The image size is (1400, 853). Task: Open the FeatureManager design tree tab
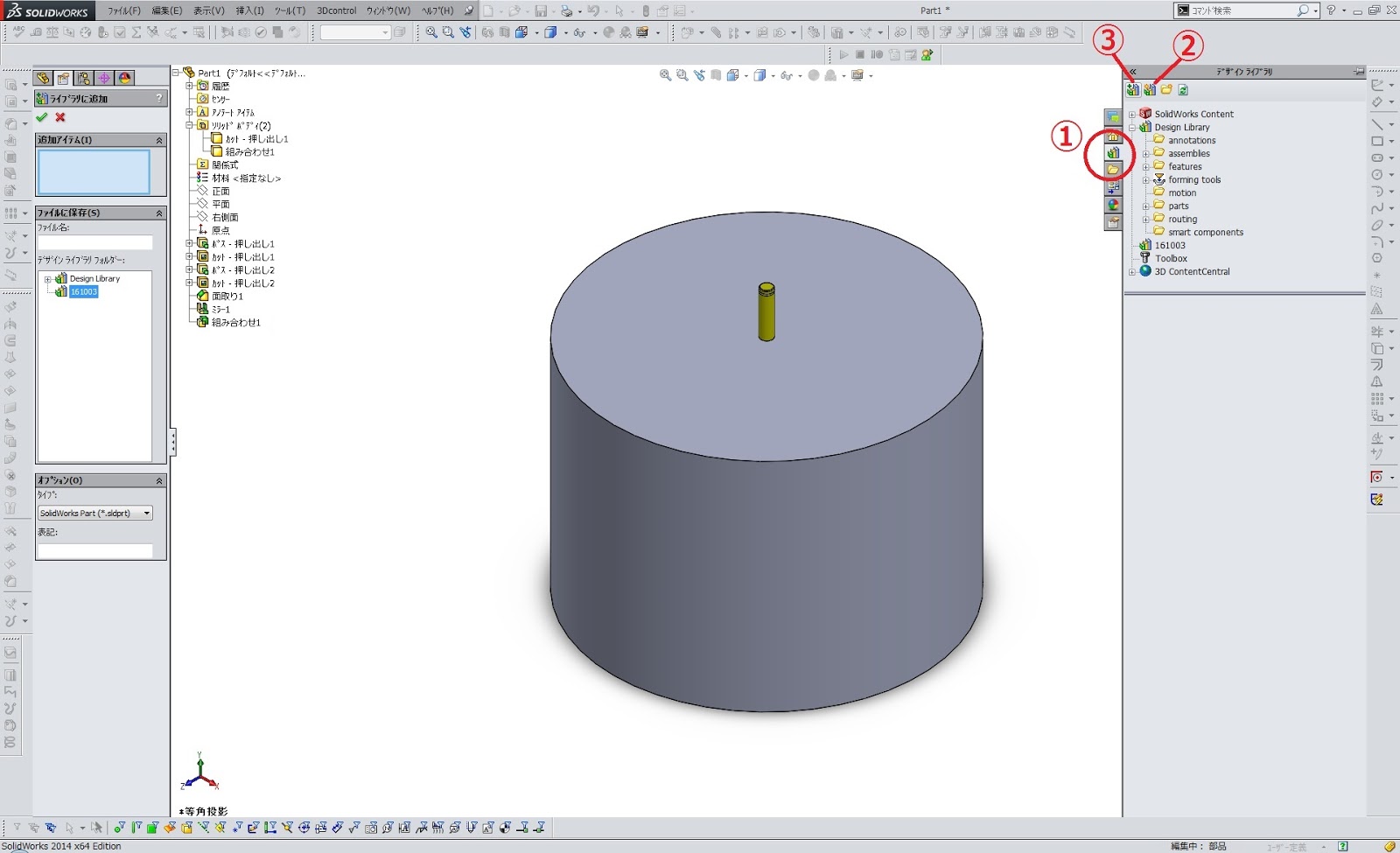(43, 78)
